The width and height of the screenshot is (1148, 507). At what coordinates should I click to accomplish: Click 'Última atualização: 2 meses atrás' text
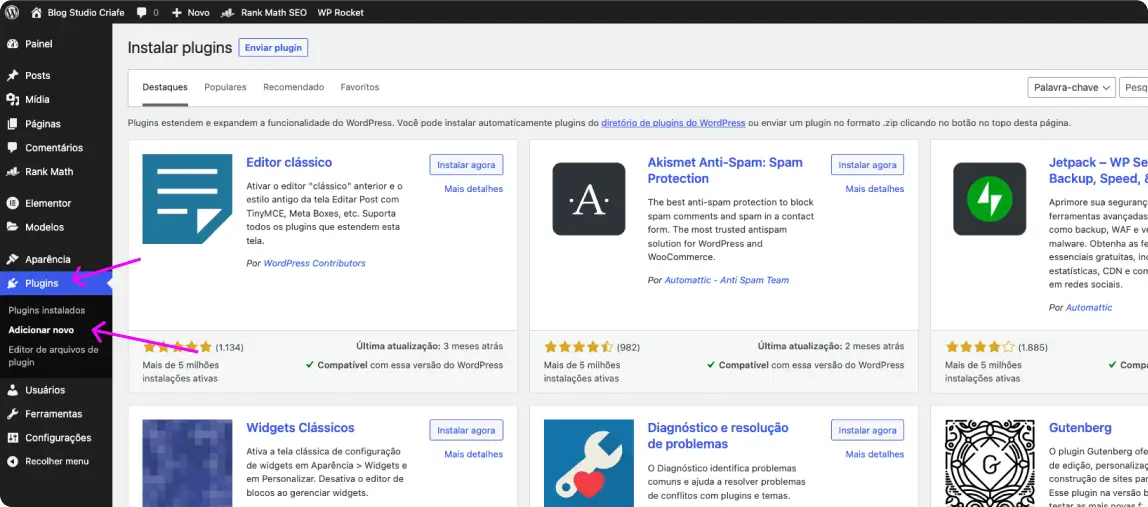point(831,346)
